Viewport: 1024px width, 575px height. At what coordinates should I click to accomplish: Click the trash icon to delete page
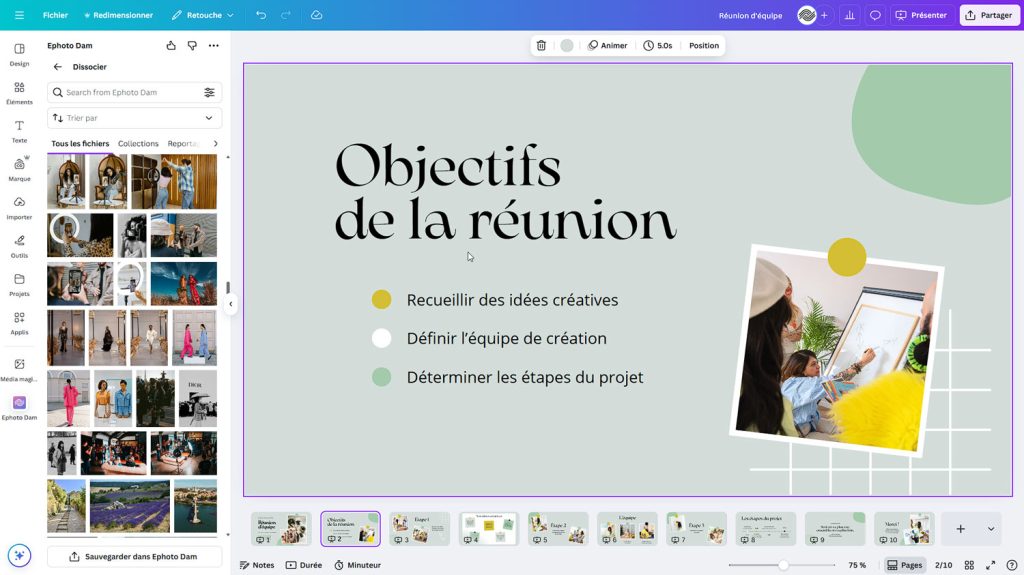[x=541, y=46]
